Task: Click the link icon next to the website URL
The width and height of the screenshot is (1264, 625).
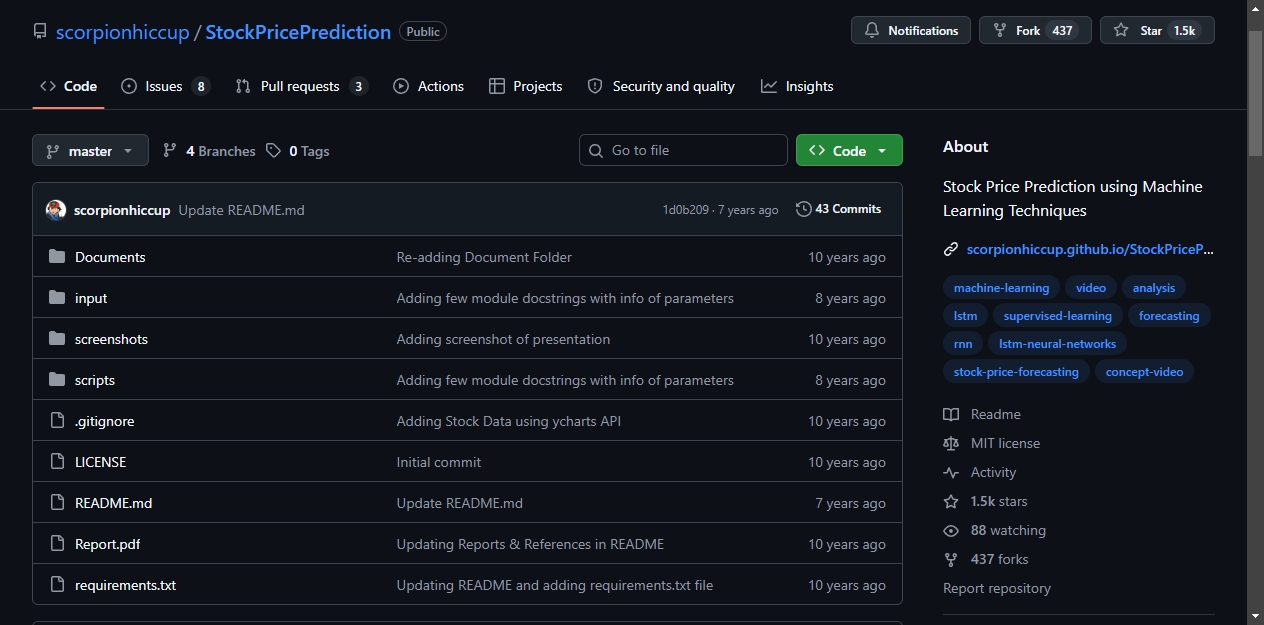Action: [x=951, y=249]
